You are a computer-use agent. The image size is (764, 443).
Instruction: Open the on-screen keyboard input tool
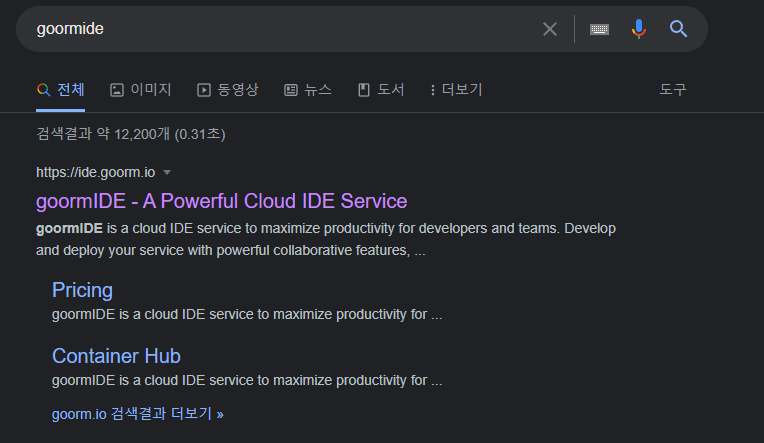point(599,29)
